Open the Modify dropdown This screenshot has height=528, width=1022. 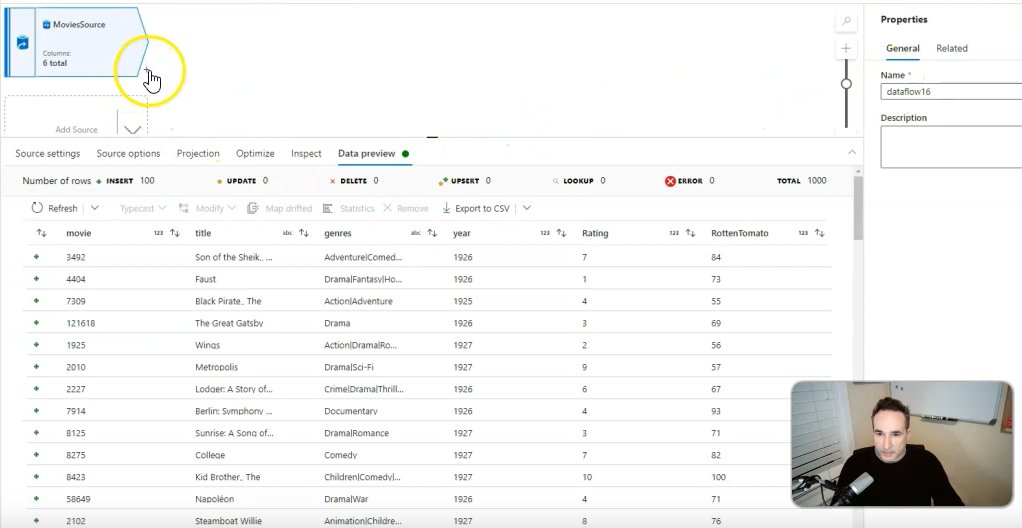click(207, 209)
